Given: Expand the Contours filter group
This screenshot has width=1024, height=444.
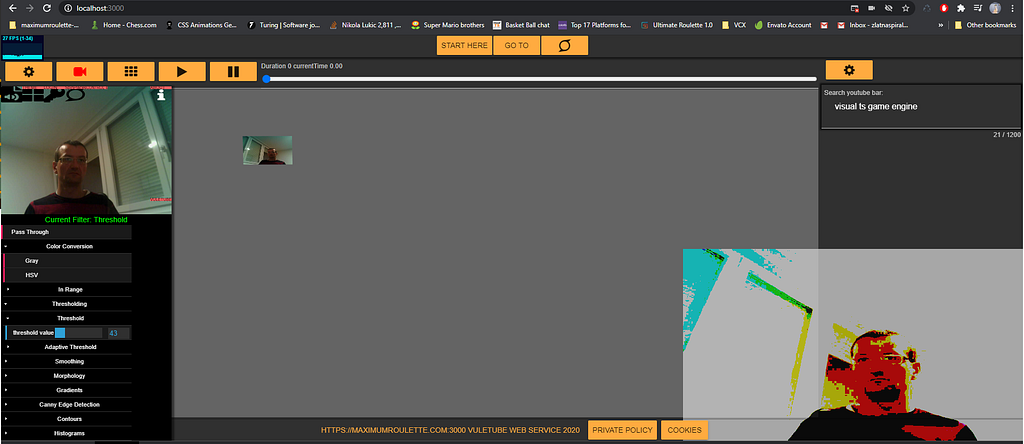Looking at the screenshot, I should click(67, 419).
